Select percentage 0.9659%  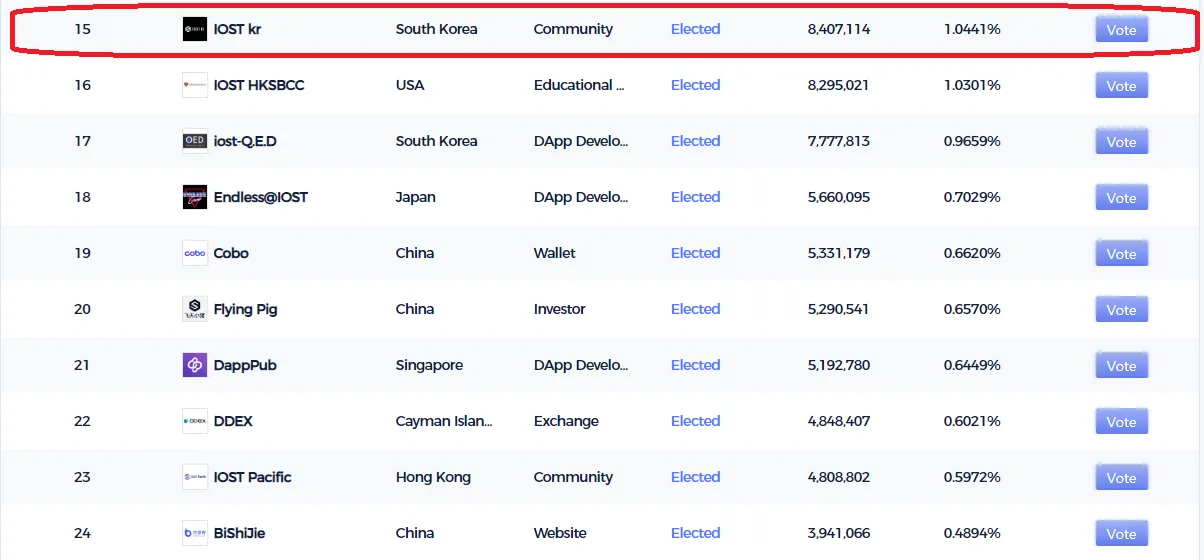click(x=972, y=141)
